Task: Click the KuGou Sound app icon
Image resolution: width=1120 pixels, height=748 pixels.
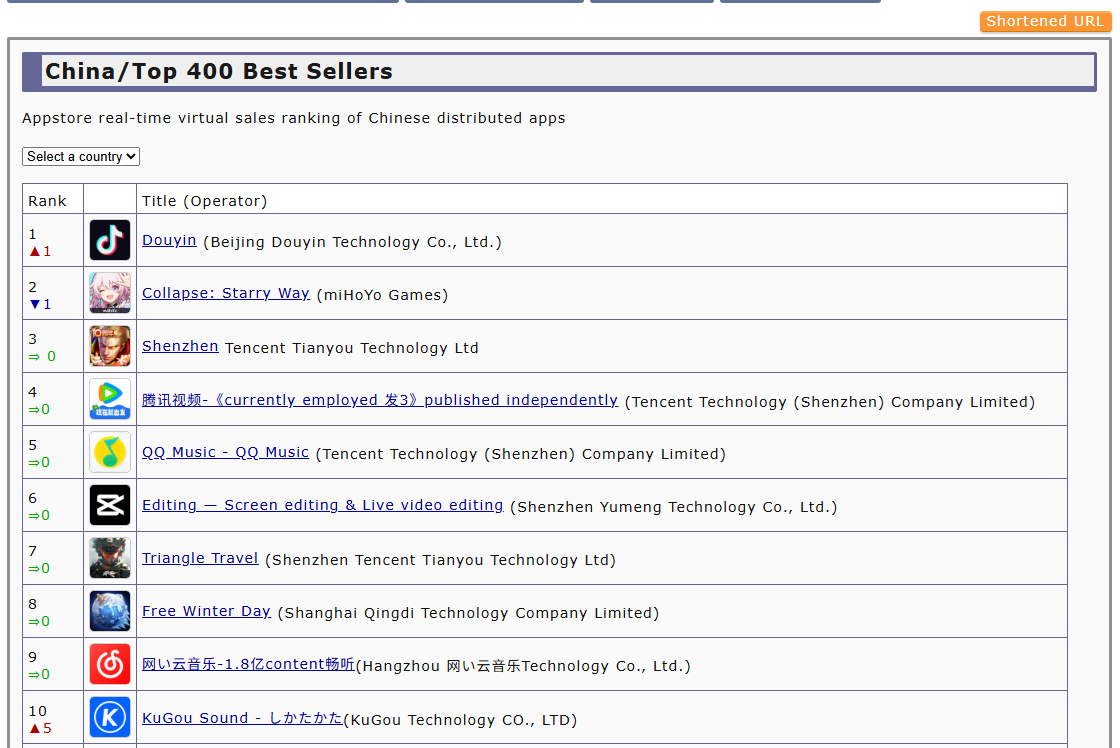Action: pos(110,717)
